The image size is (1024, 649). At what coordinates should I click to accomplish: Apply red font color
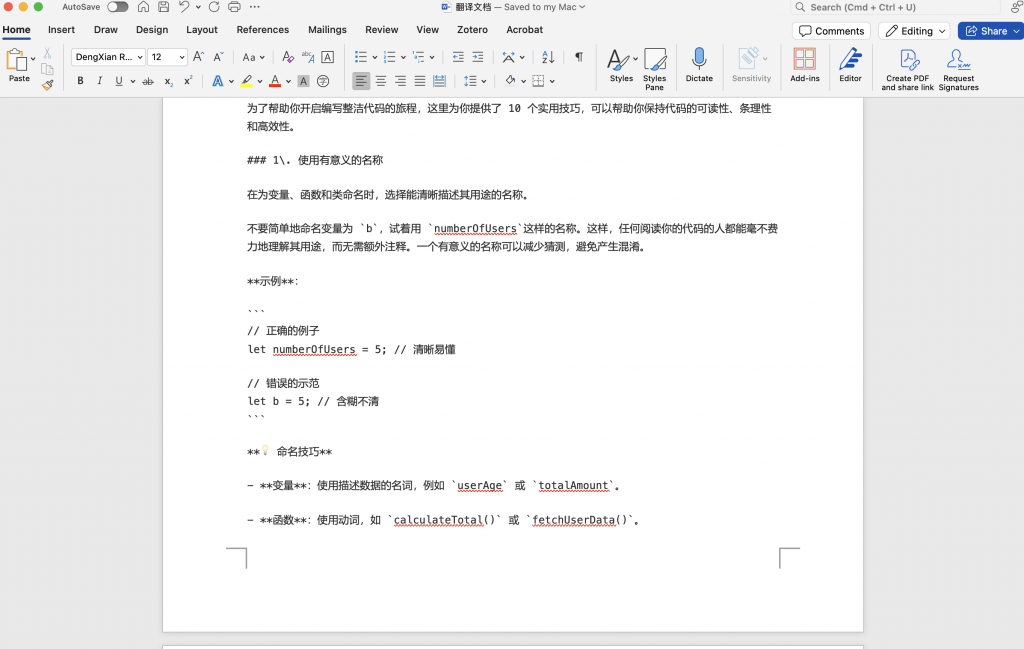[275, 81]
